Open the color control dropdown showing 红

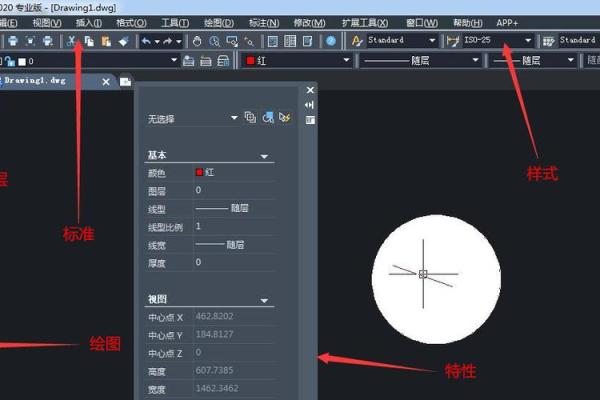pos(346,60)
